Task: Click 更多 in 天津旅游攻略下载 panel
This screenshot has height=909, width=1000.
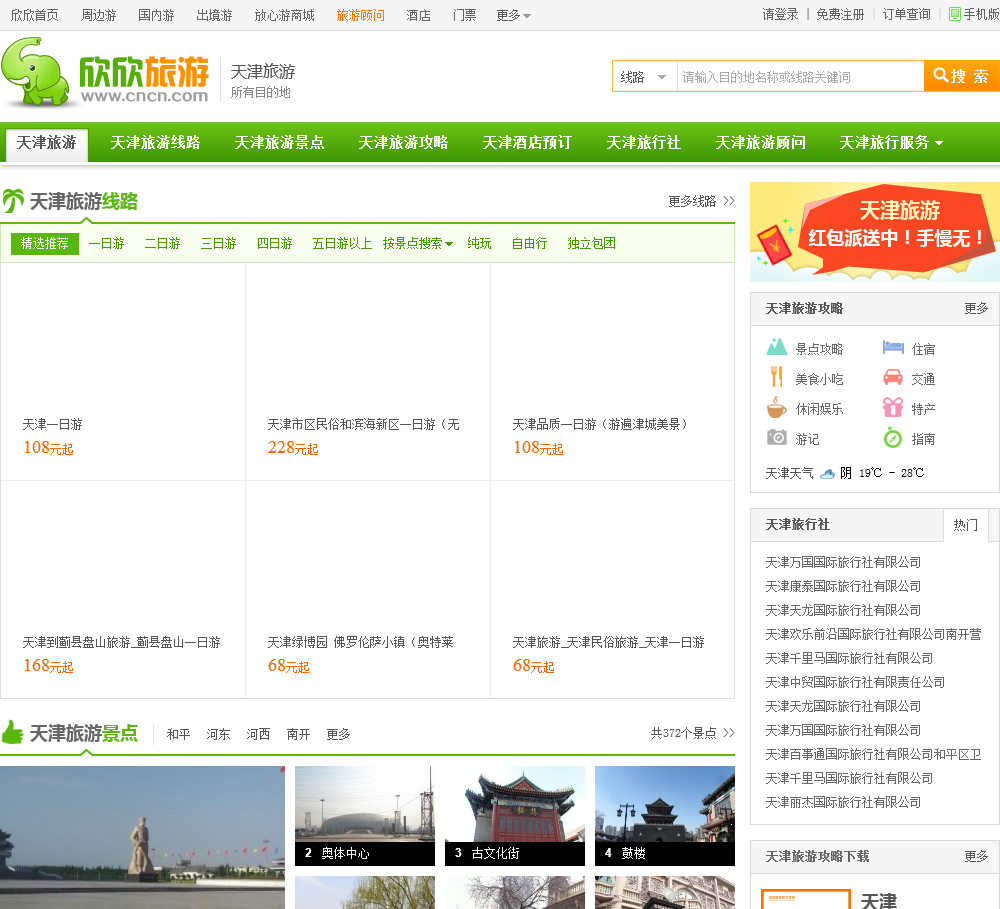Action: point(976,857)
